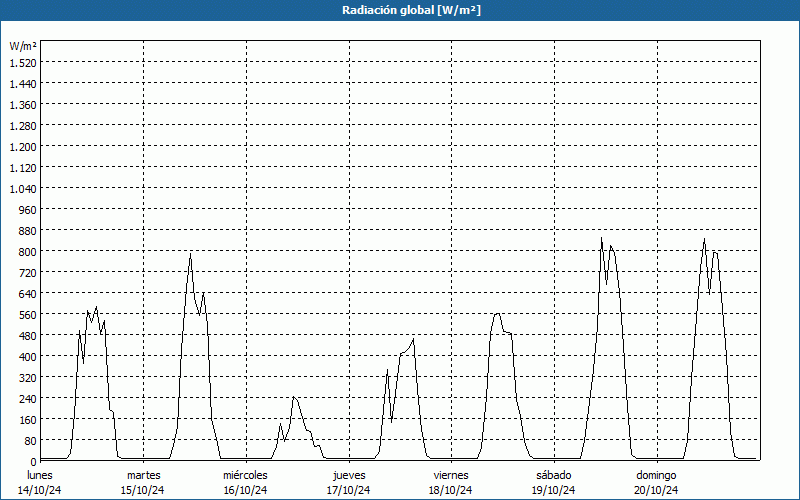Select the 1.040 y-axis value

(x=23, y=189)
